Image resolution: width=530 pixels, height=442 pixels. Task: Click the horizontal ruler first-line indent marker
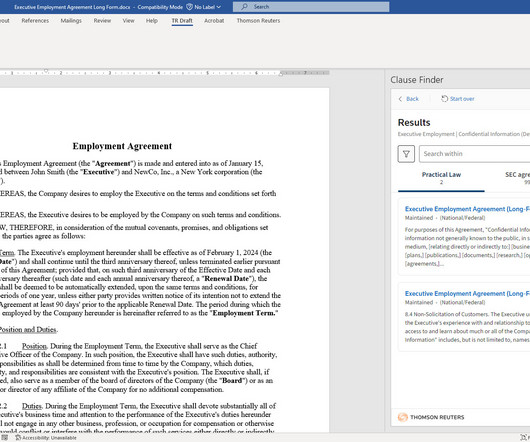click(46, 71)
